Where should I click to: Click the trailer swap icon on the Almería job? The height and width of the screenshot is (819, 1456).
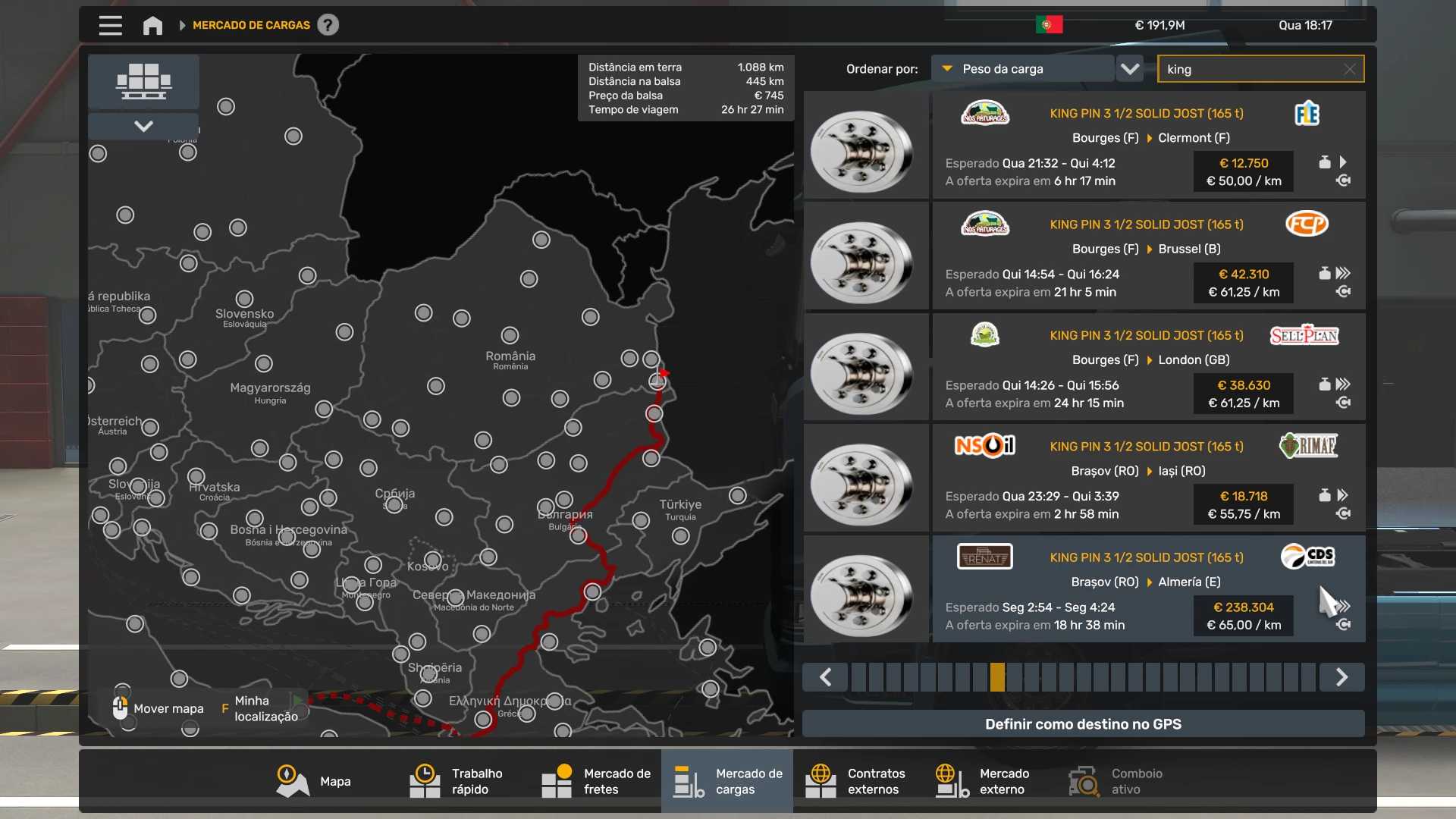coord(1343,625)
